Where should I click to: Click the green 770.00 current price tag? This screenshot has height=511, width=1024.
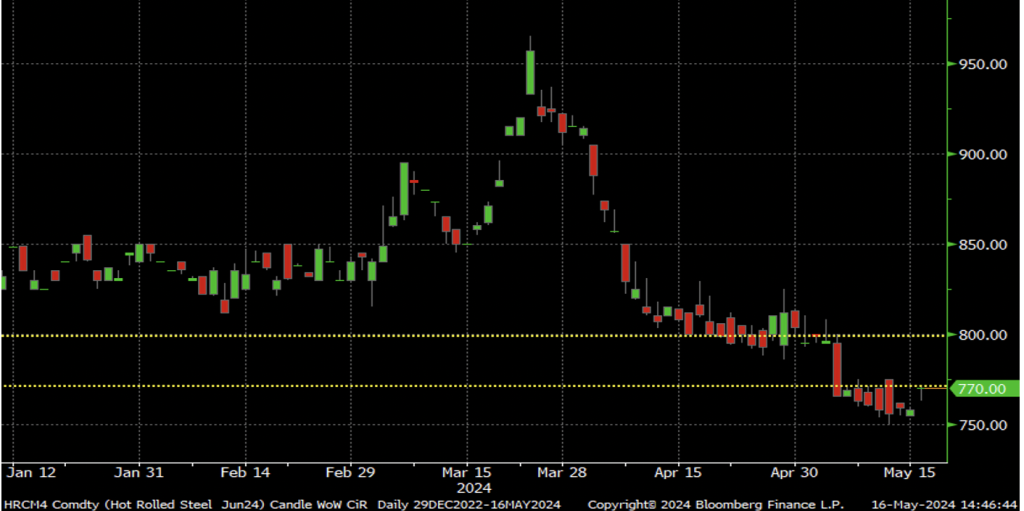pos(984,388)
